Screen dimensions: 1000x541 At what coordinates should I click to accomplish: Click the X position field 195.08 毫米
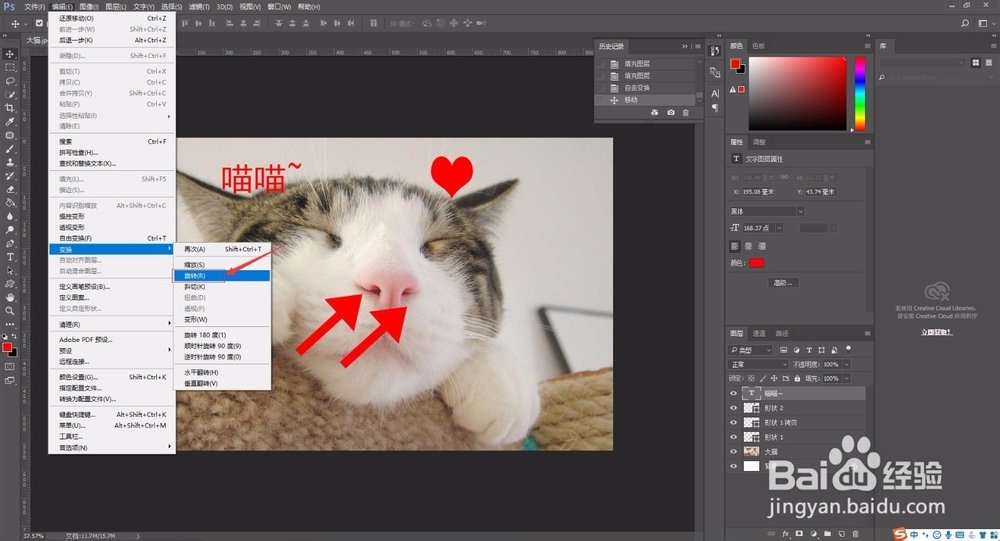pyautogui.click(x=758, y=191)
